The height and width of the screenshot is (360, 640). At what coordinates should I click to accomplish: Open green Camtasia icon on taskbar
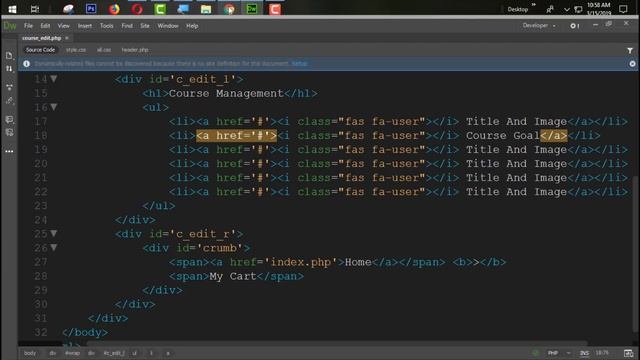tap(160, 9)
